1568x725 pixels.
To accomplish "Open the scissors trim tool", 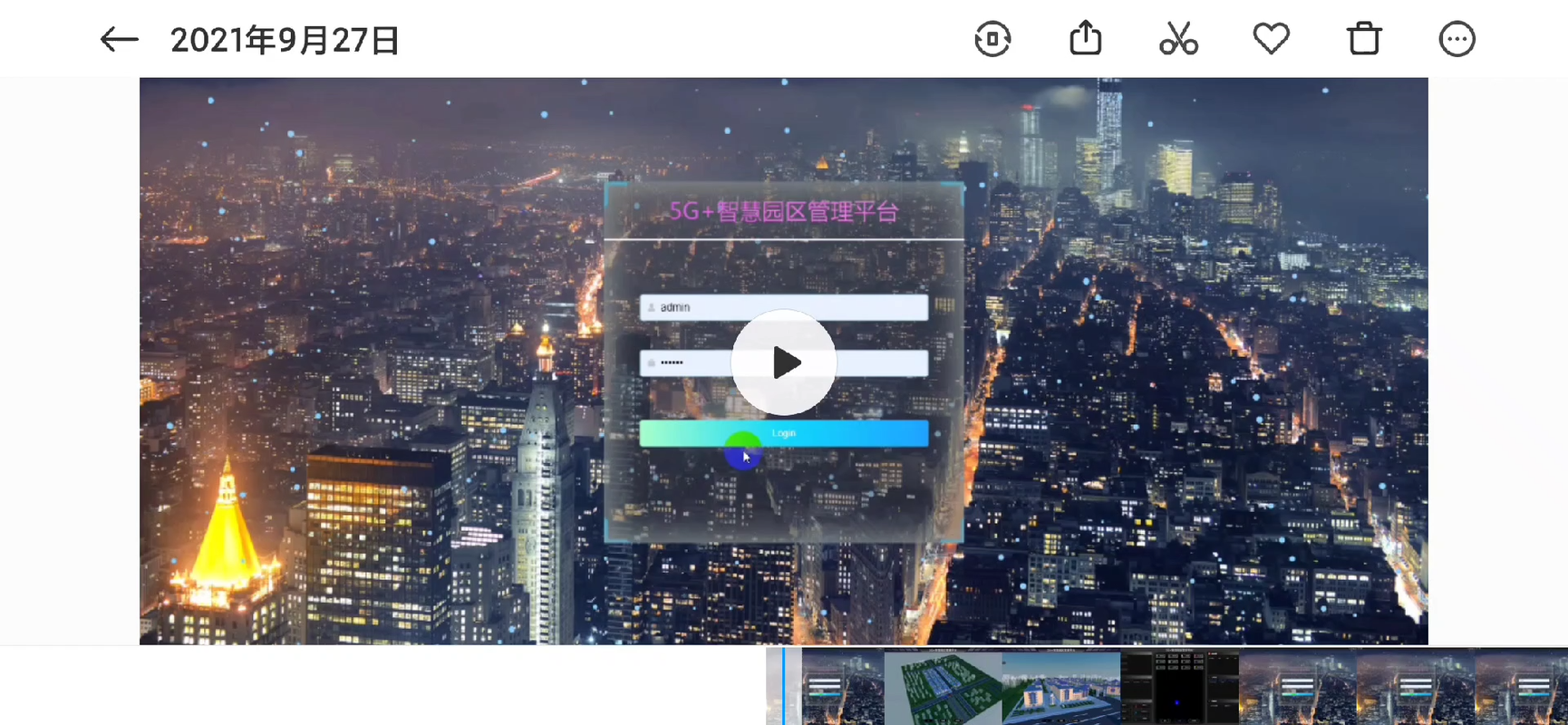I will point(1178,40).
